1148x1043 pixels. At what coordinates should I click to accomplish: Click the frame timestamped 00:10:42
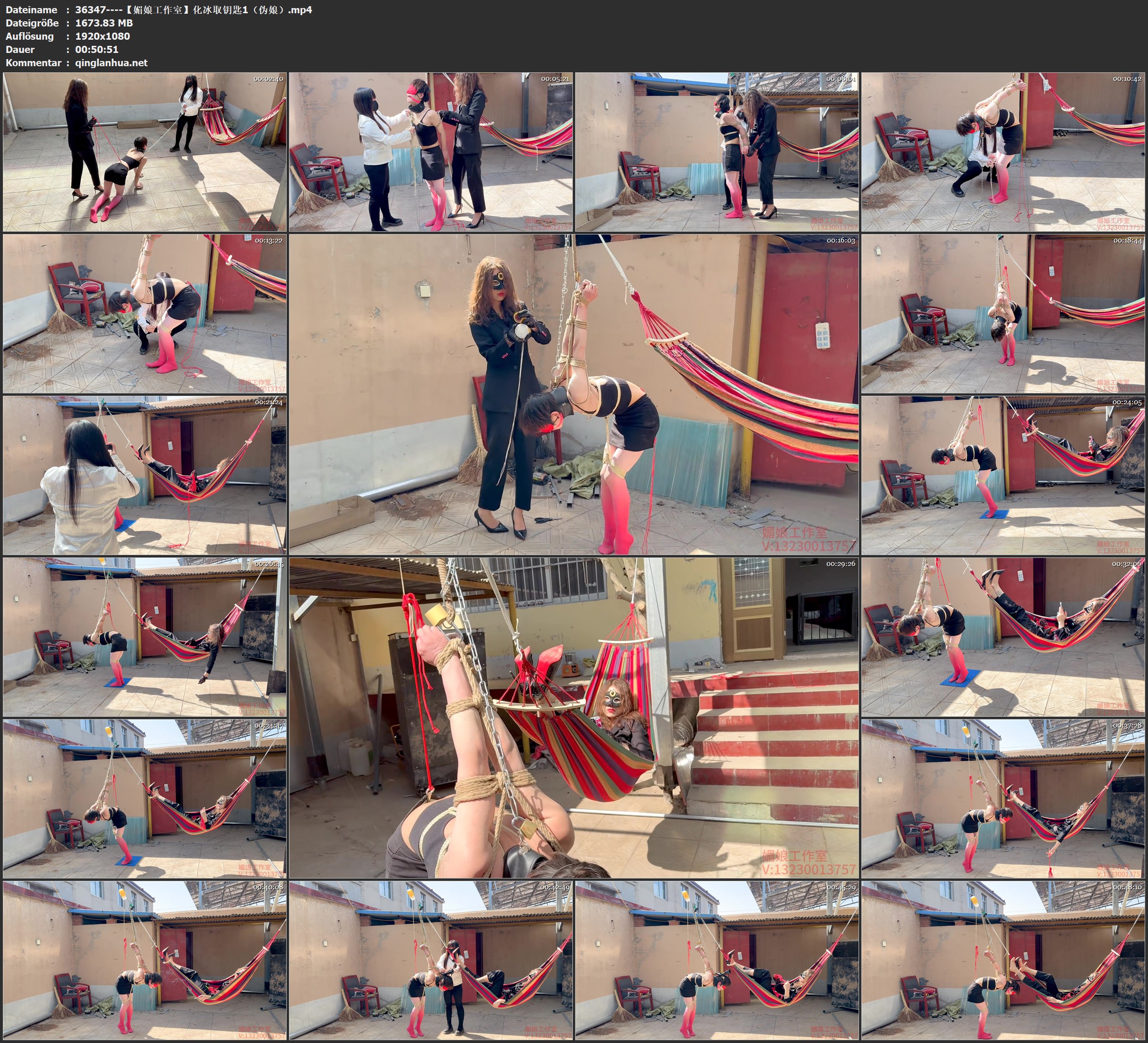click(x=1003, y=152)
